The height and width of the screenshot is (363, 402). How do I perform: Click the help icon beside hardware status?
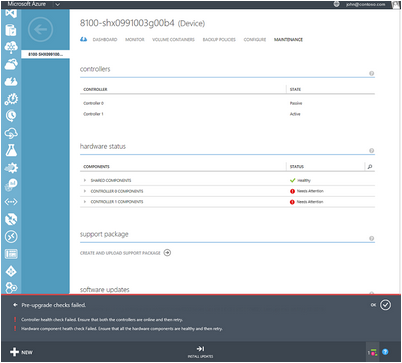tap(371, 151)
